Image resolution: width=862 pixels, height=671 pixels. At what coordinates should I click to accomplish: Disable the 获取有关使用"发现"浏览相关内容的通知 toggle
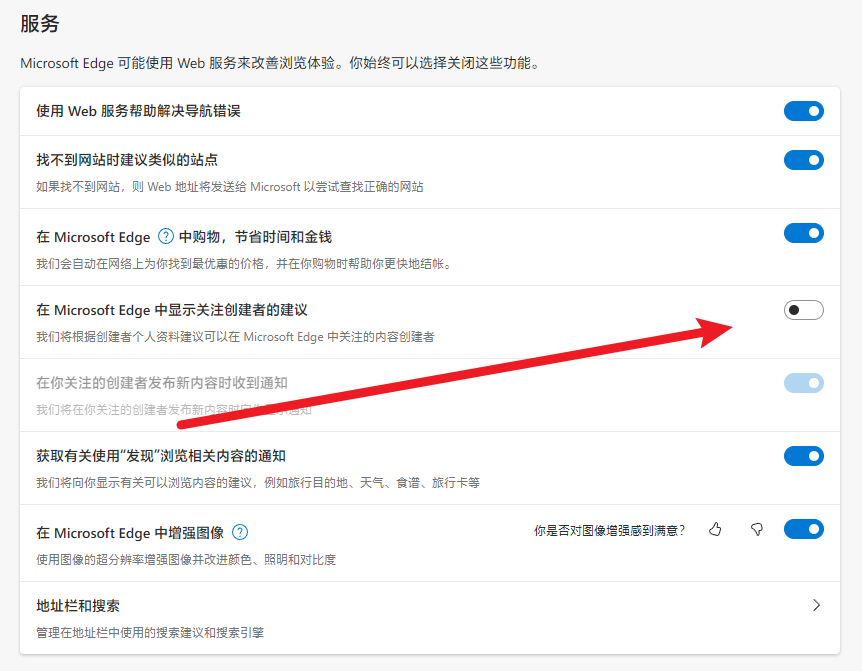[x=803, y=456]
